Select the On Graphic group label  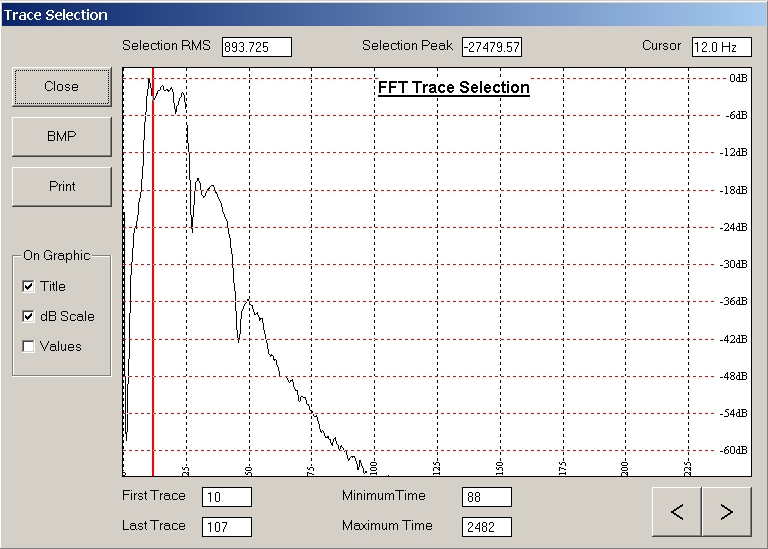pyautogui.click(x=57, y=256)
